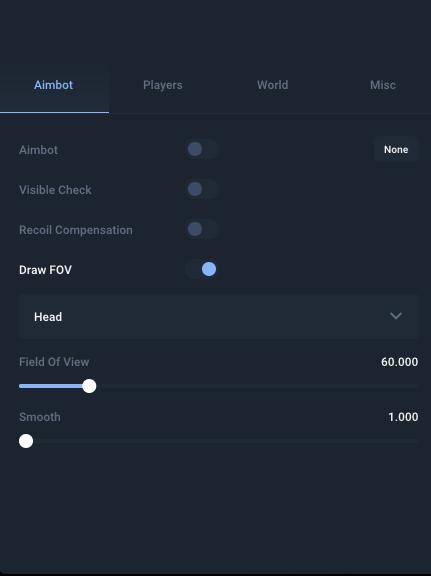Click the Aimbot tab header
The image size is (431, 576).
click(54, 85)
